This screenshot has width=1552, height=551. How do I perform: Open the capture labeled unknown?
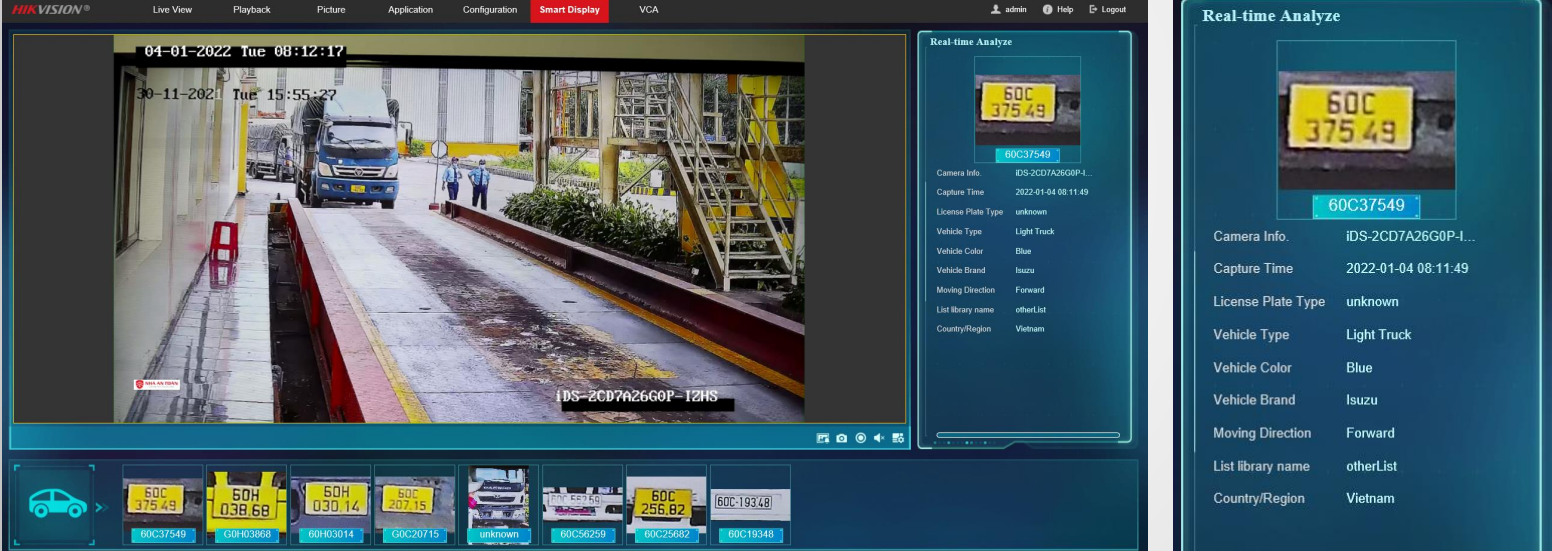498,502
